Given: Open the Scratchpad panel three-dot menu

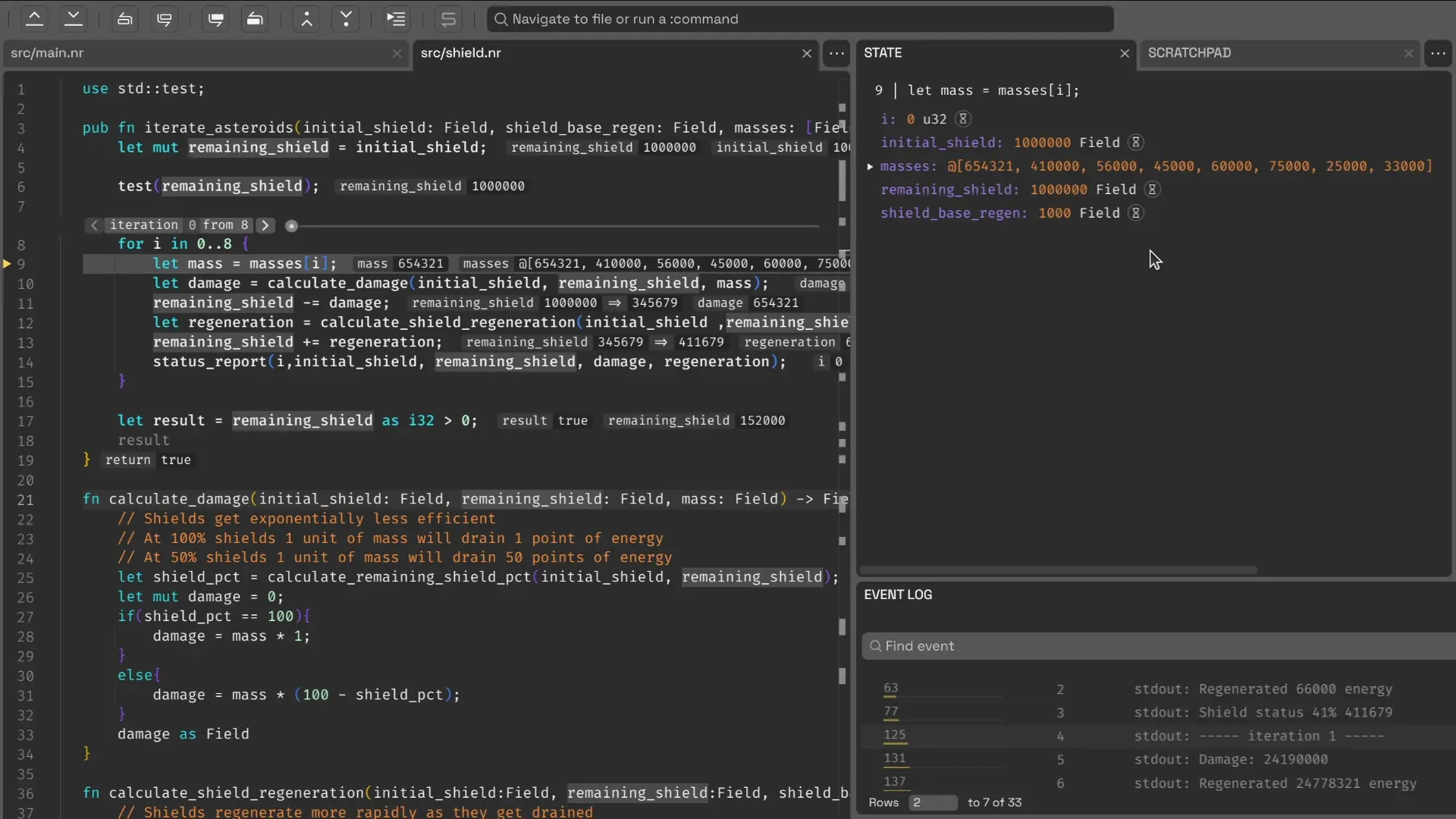Looking at the screenshot, I should (1438, 53).
